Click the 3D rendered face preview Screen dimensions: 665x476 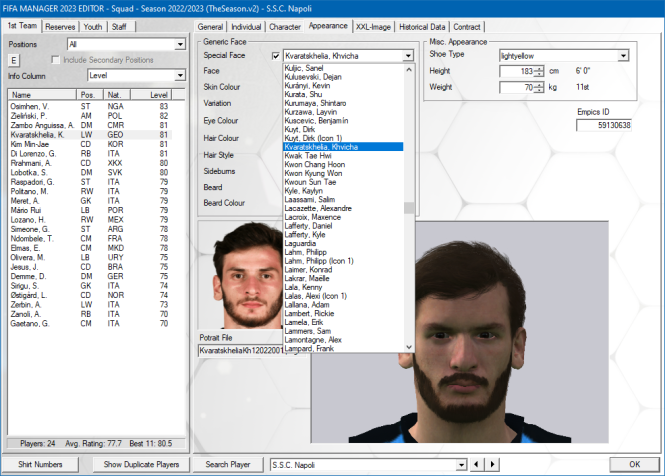click(x=460, y=331)
